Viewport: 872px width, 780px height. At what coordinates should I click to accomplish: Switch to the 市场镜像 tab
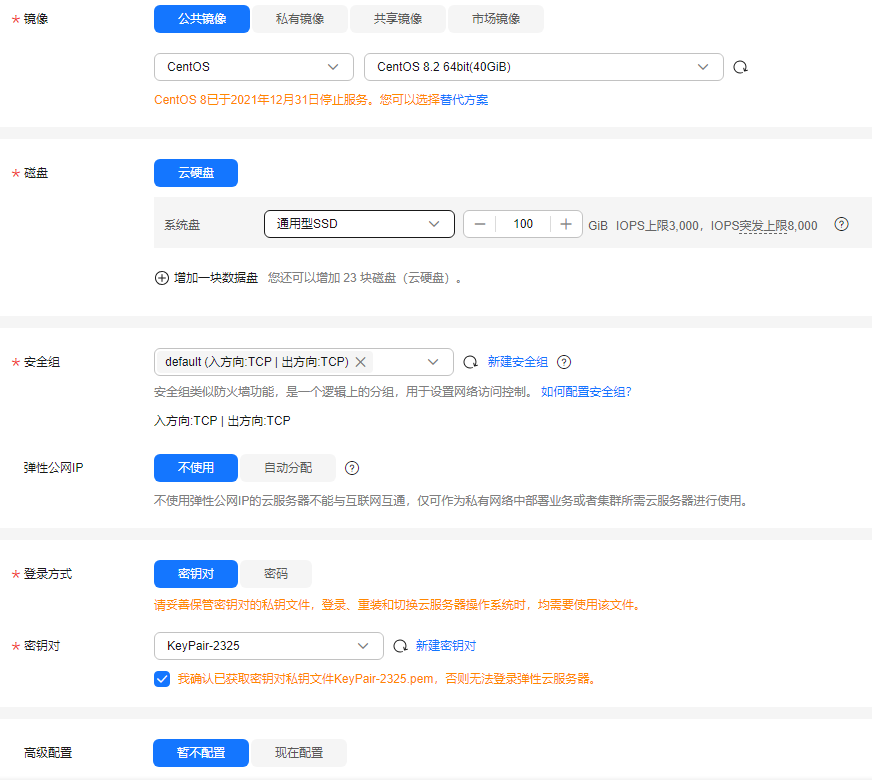(x=496, y=19)
